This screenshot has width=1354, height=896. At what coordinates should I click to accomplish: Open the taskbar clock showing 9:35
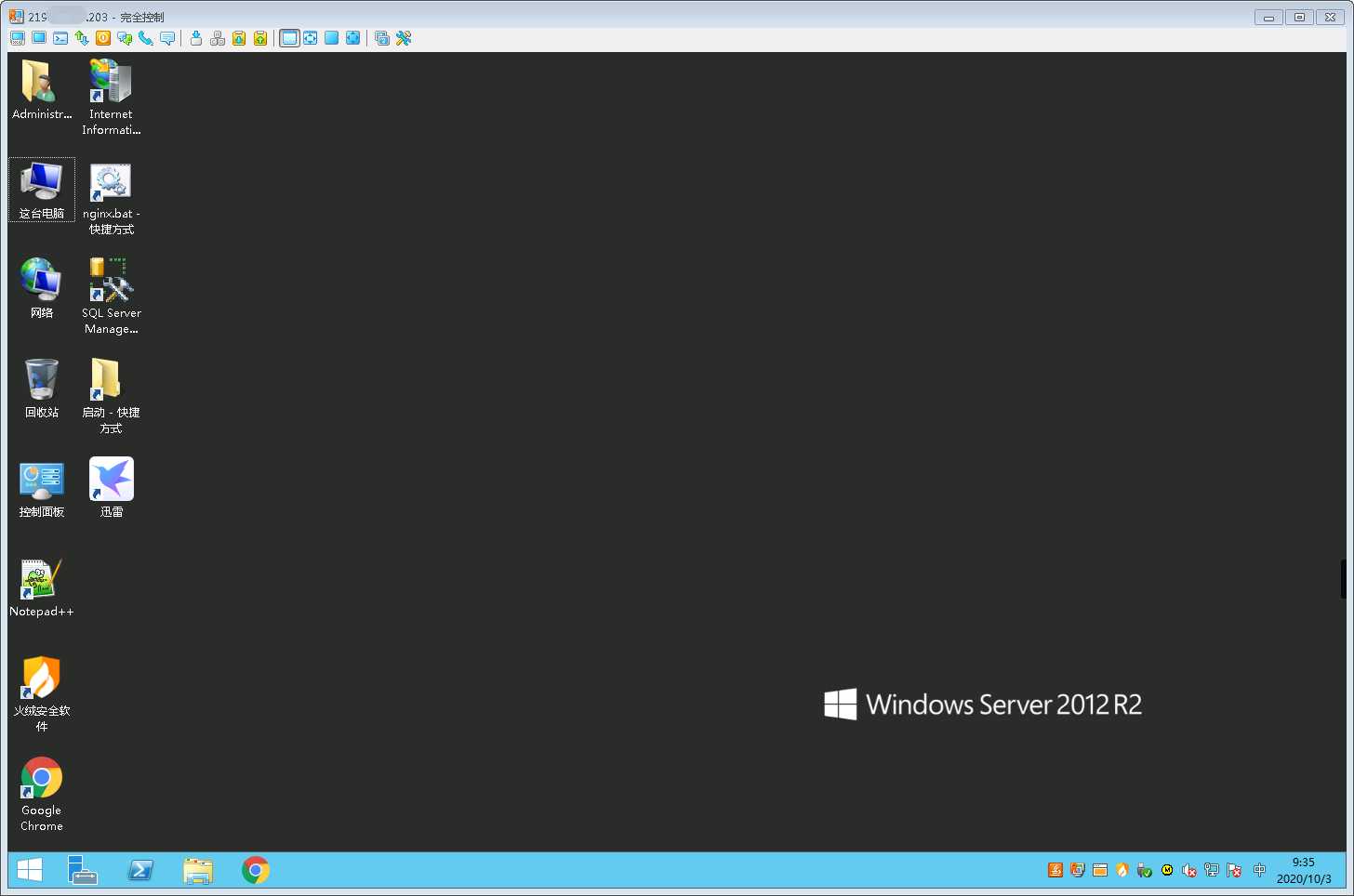1304,870
